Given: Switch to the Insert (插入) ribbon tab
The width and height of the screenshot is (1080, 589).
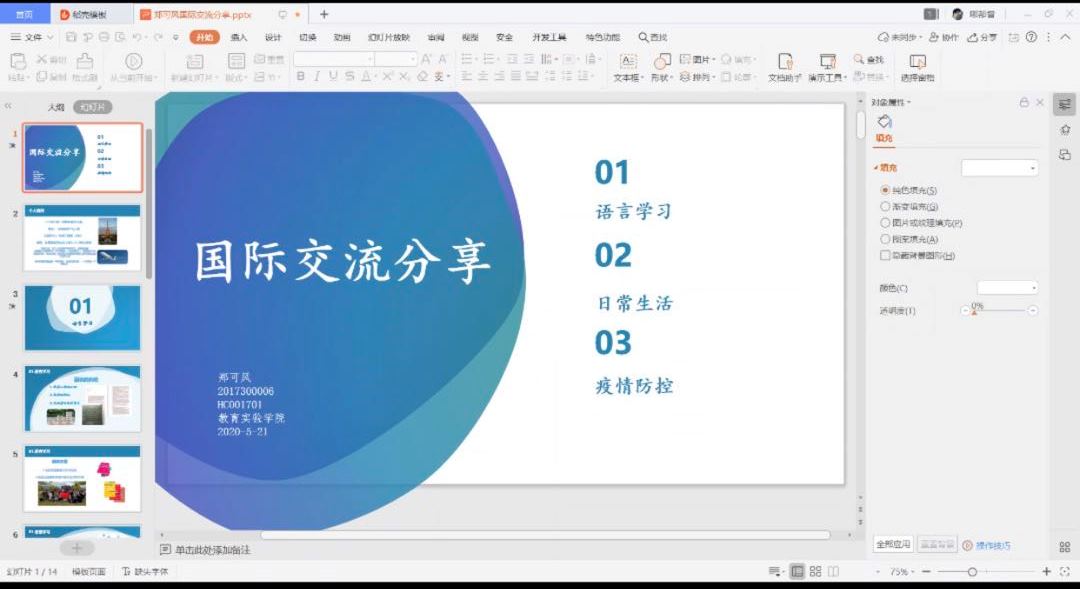Looking at the screenshot, I should pos(239,37).
